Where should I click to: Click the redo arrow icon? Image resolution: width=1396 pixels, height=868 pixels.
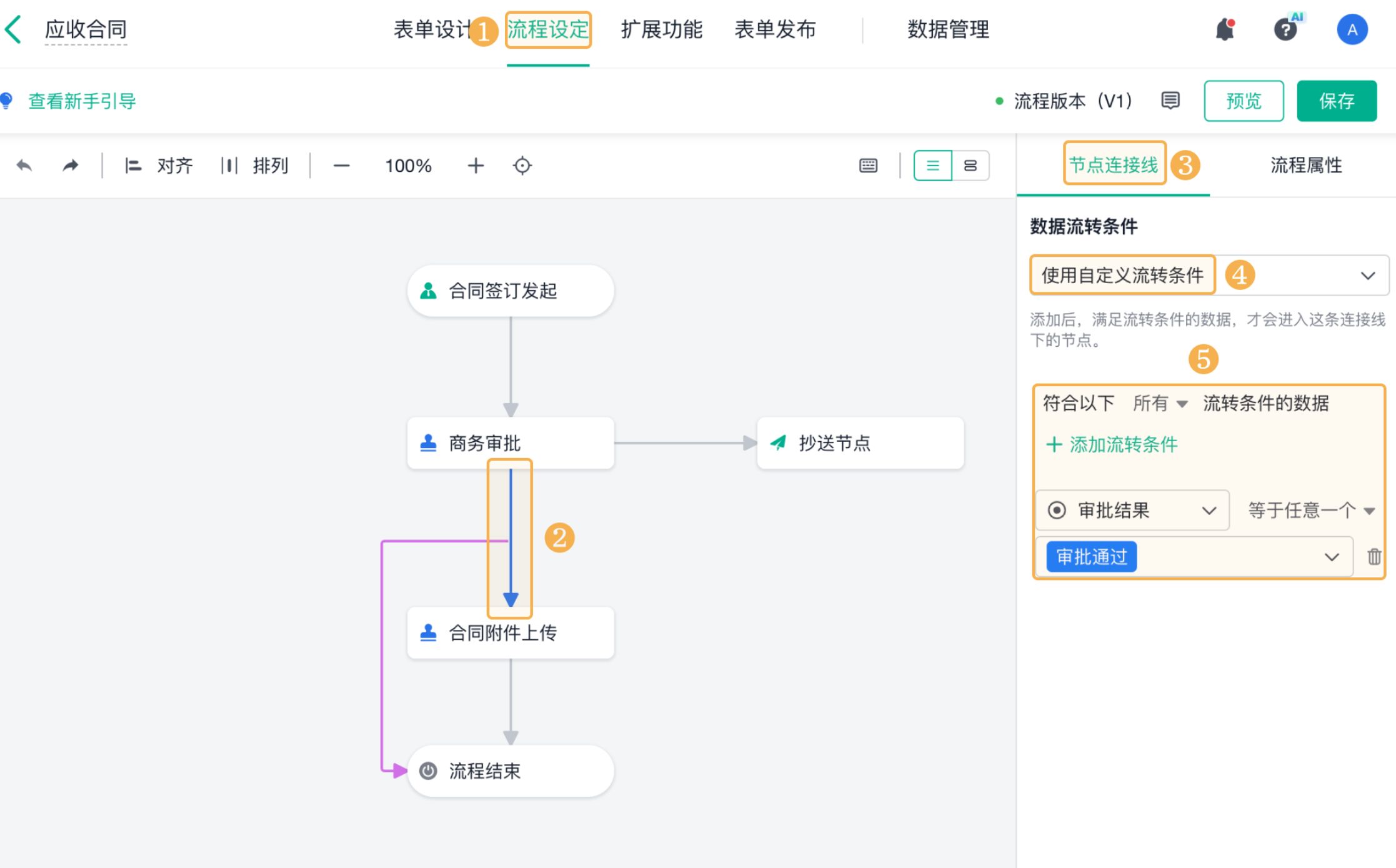[71, 166]
